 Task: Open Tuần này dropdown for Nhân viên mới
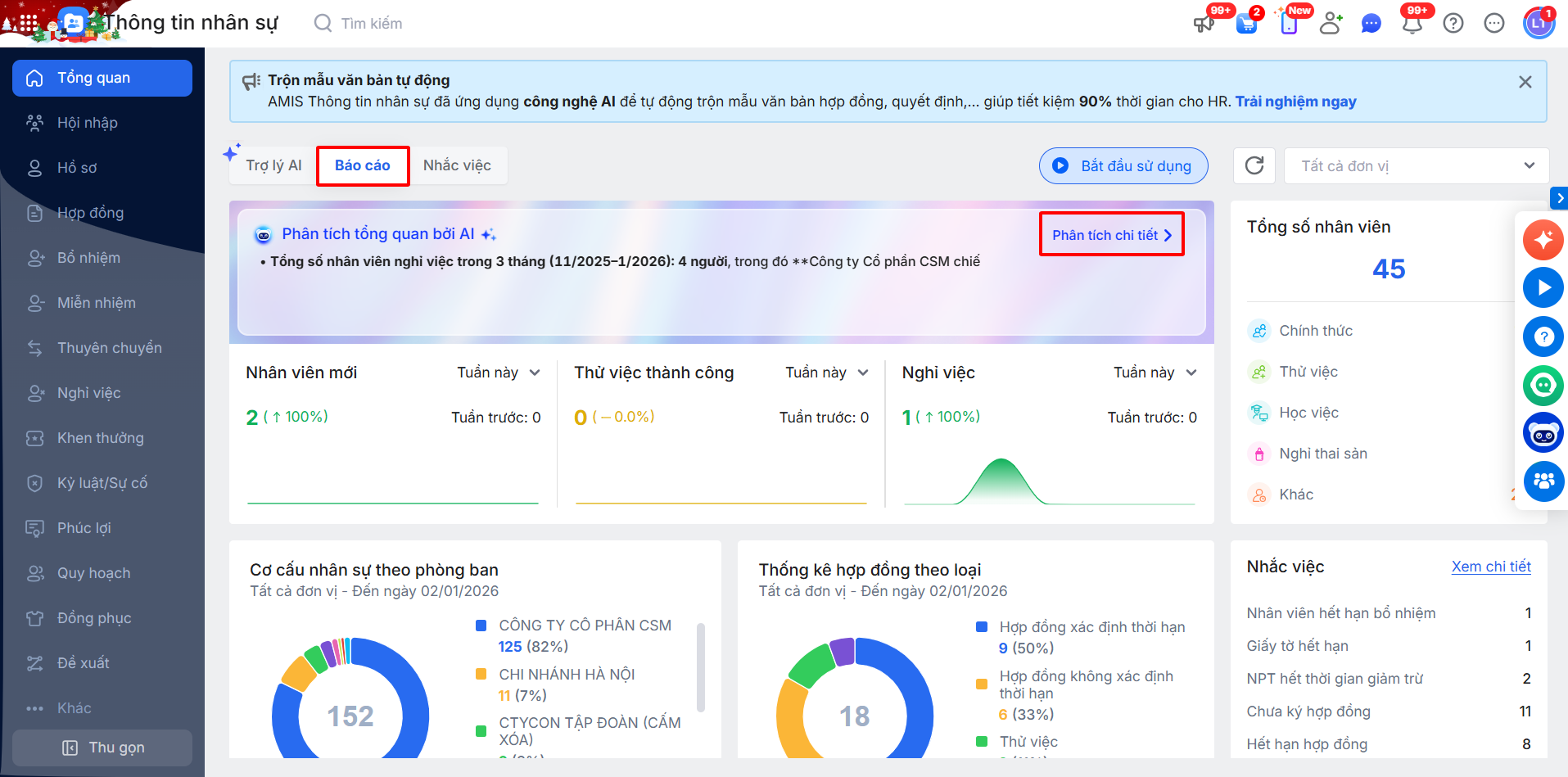pos(499,373)
